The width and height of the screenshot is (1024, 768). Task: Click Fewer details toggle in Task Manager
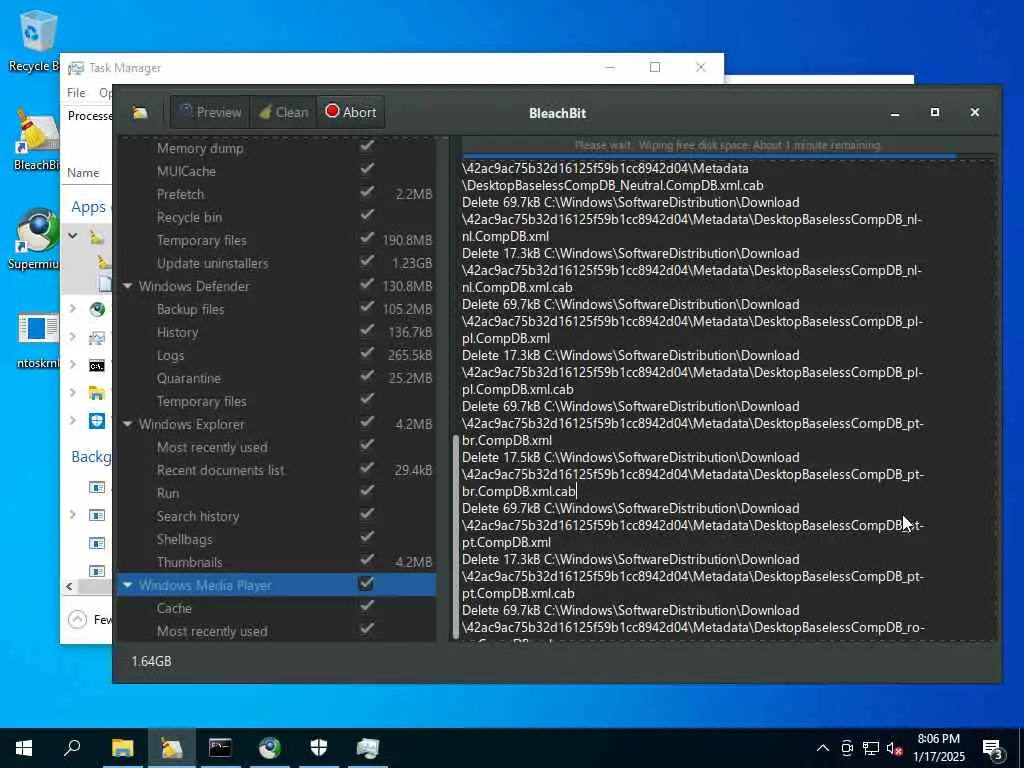pos(89,619)
